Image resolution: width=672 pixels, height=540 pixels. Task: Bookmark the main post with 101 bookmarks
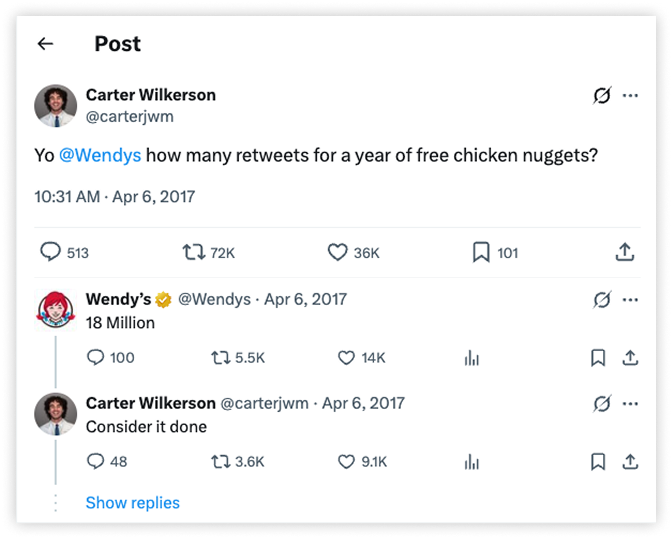click(x=481, y=253)
